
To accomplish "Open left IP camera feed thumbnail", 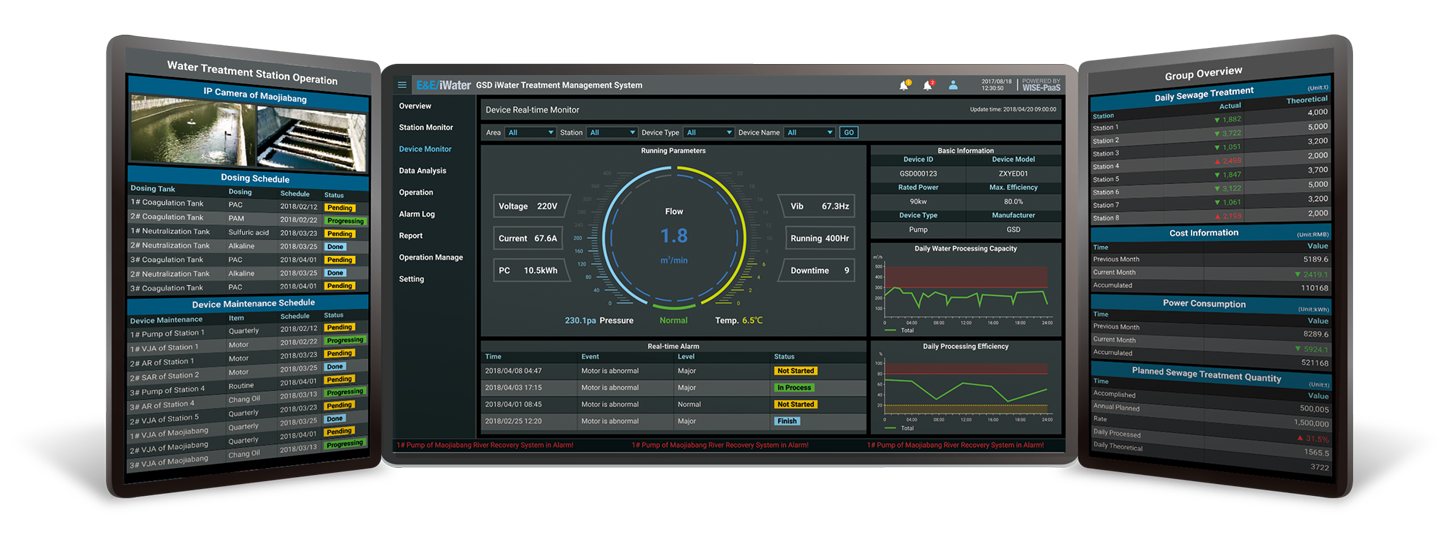I will (x=192, y=131).
